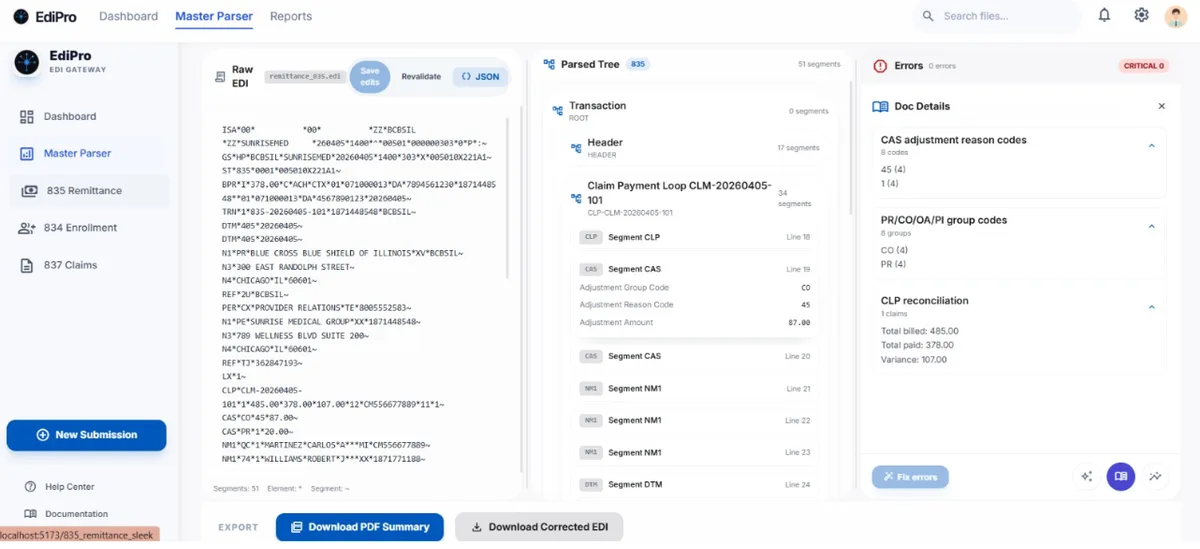Open 834 Enrollment sidebar item

90,228
